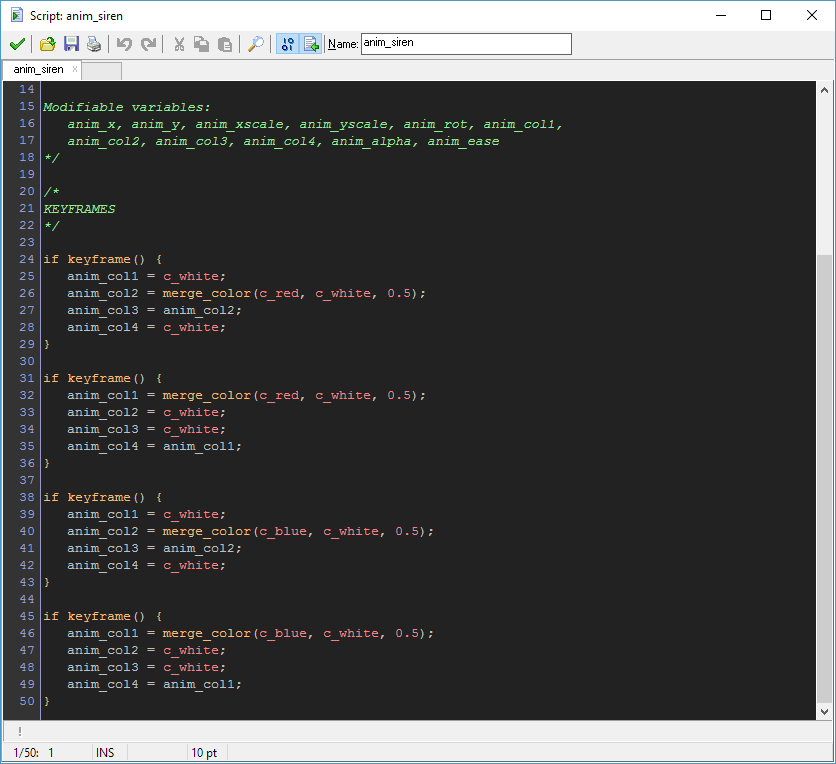
Task: Print the script code
Action: click(x=94, y=44)
